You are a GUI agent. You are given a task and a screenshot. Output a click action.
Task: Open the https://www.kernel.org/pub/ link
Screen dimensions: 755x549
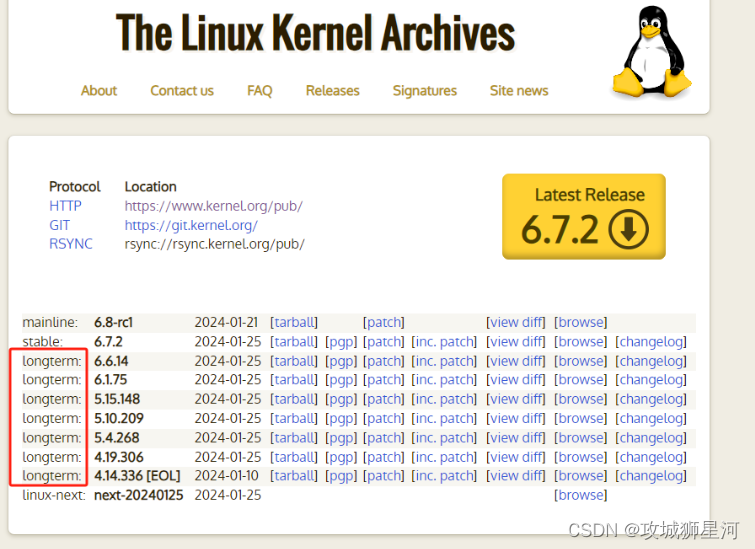214,206
